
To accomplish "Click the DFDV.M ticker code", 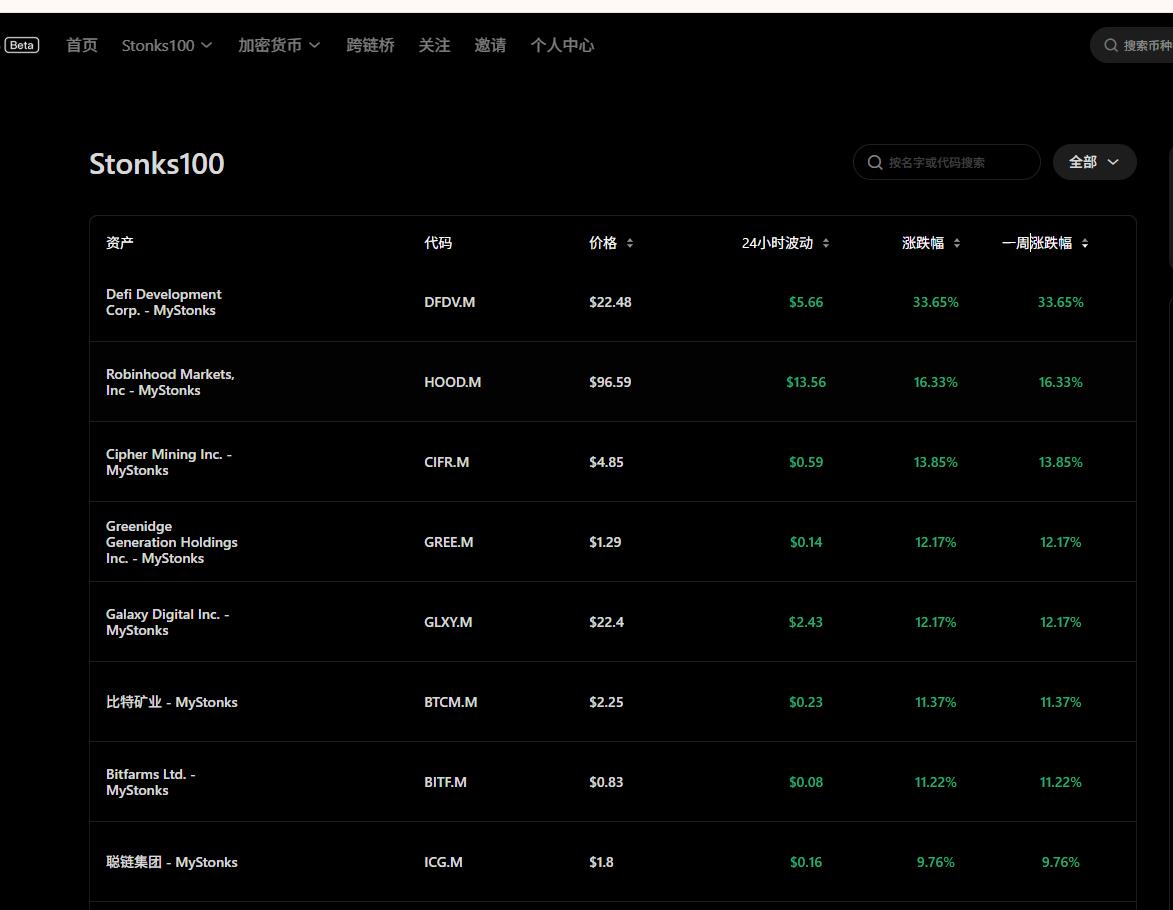I will point(450,302).
